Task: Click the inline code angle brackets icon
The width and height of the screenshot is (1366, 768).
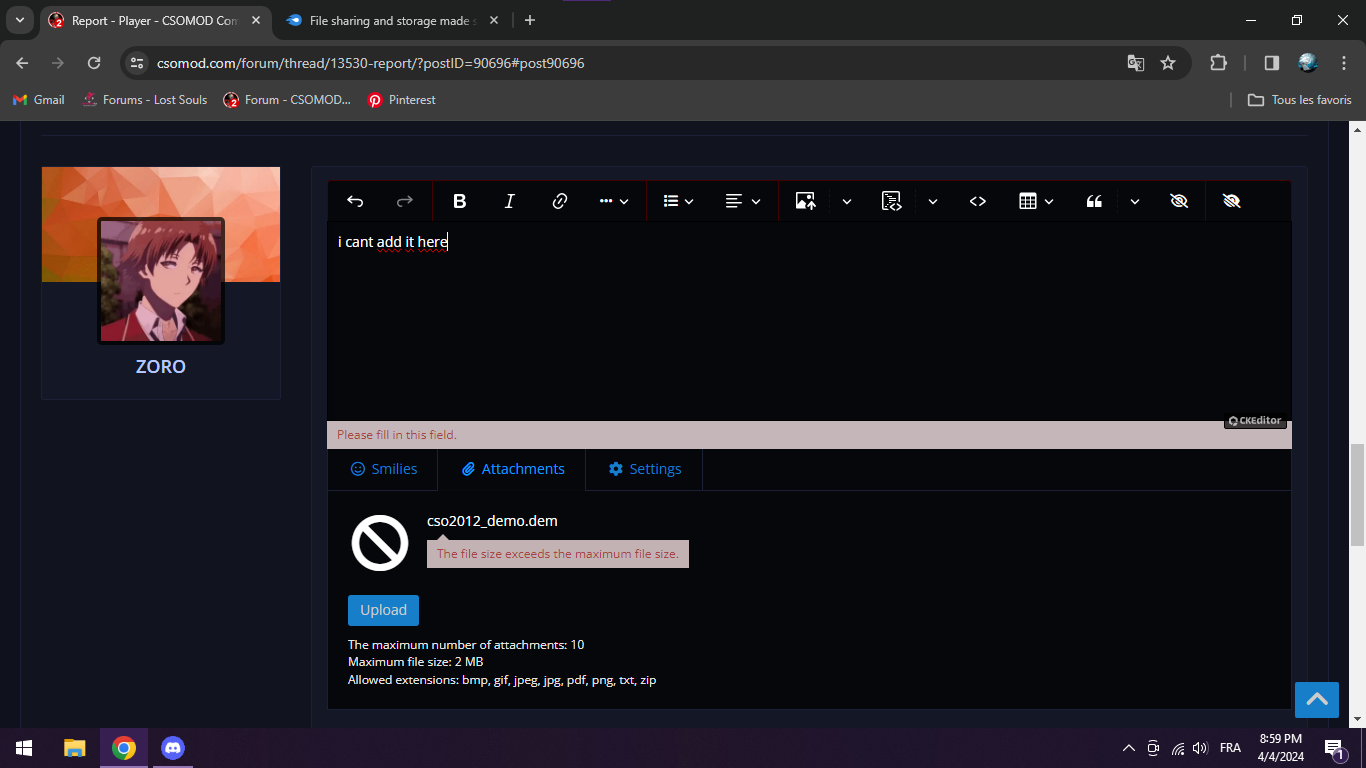Action: pos(978,201)
